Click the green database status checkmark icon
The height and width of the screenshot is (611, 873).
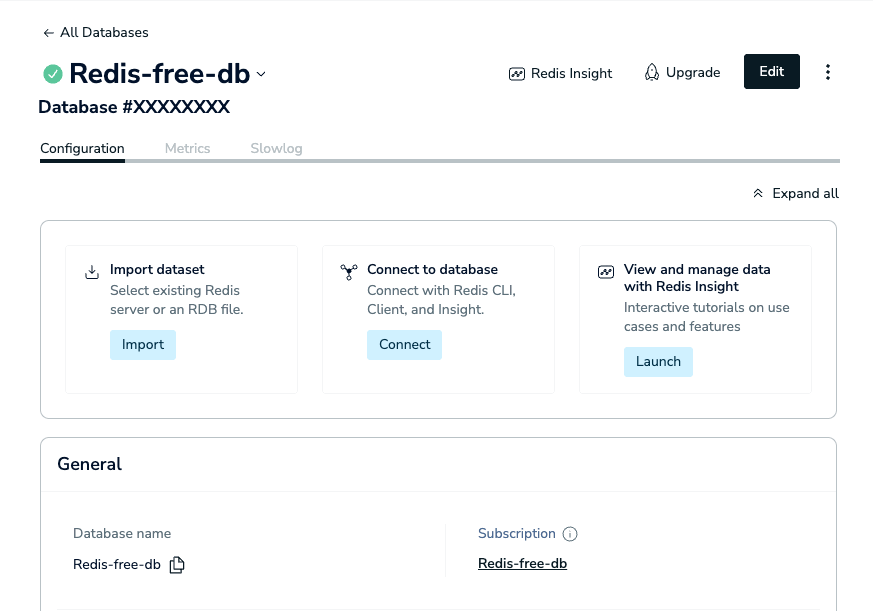tap(53, 74)
